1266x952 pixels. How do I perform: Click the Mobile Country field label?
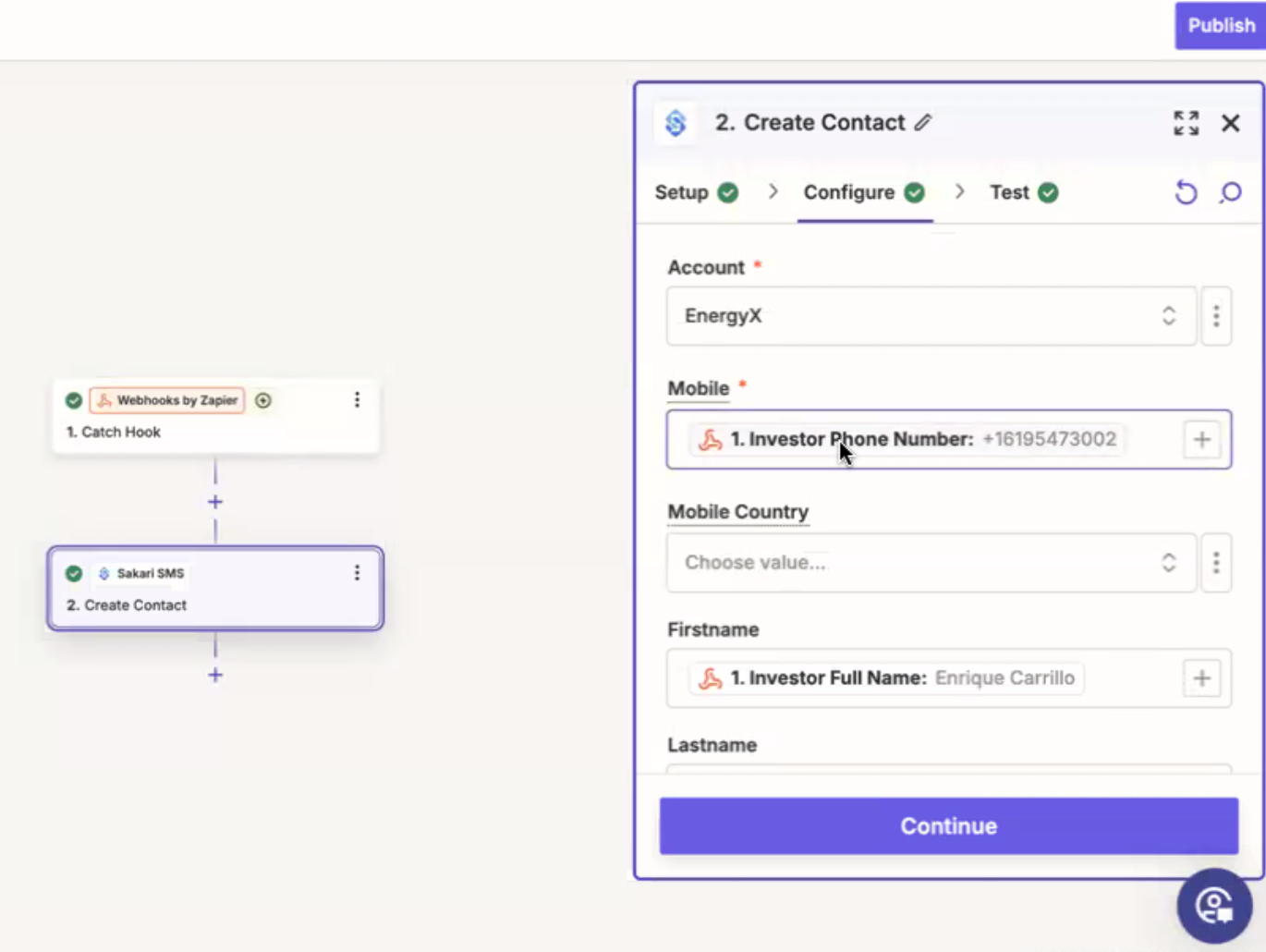tap(738, 512)
